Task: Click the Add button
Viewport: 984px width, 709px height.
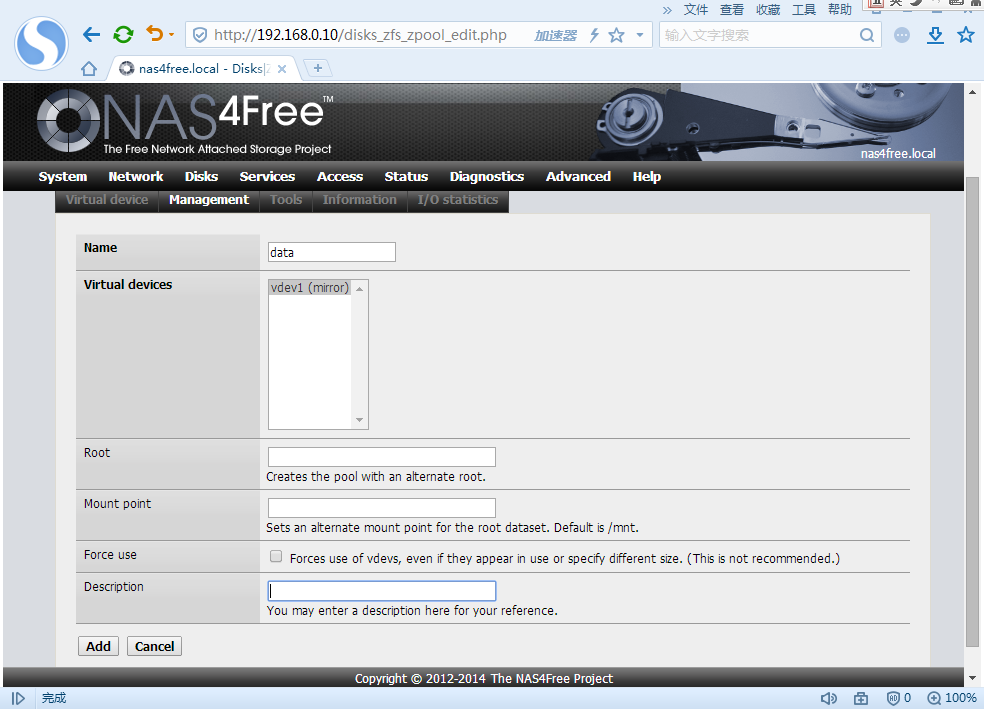Action: pyautogui.click(x=99, y=646)
